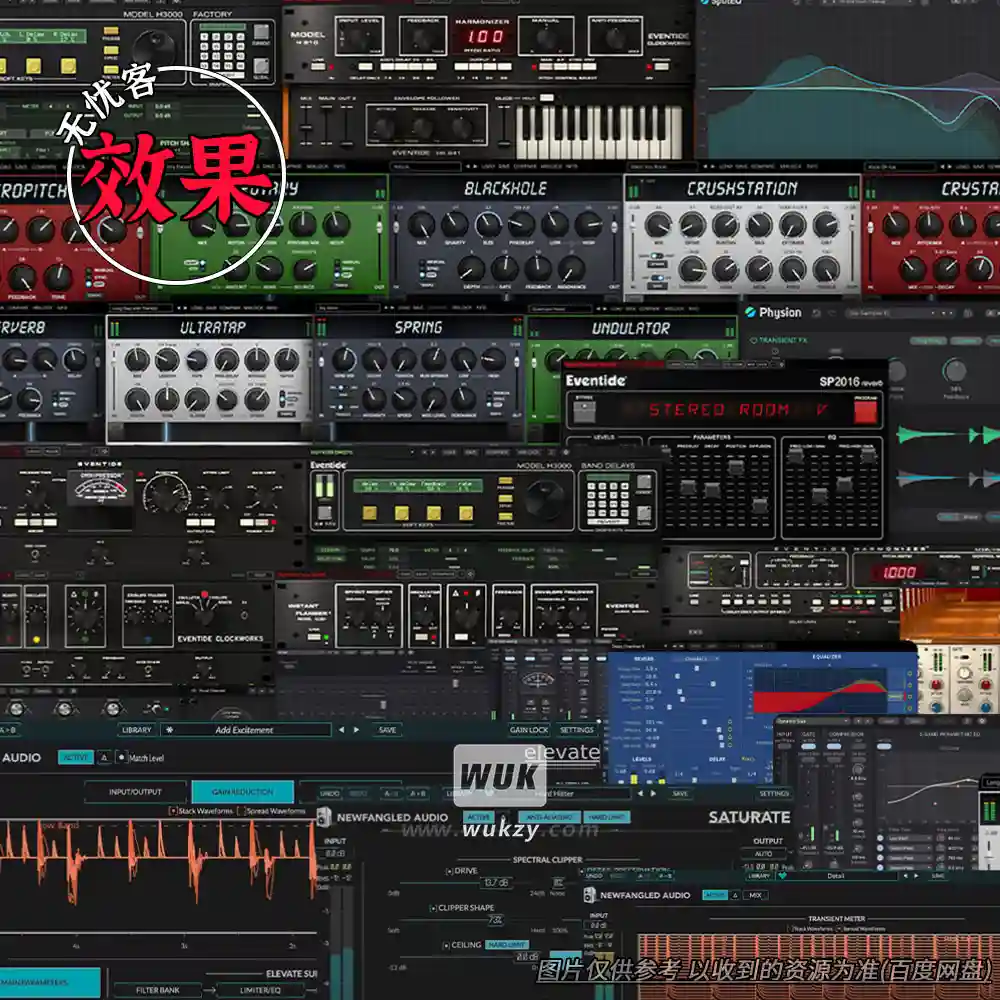Click the undo arrow in the Physion header

(x=815, y=311)
